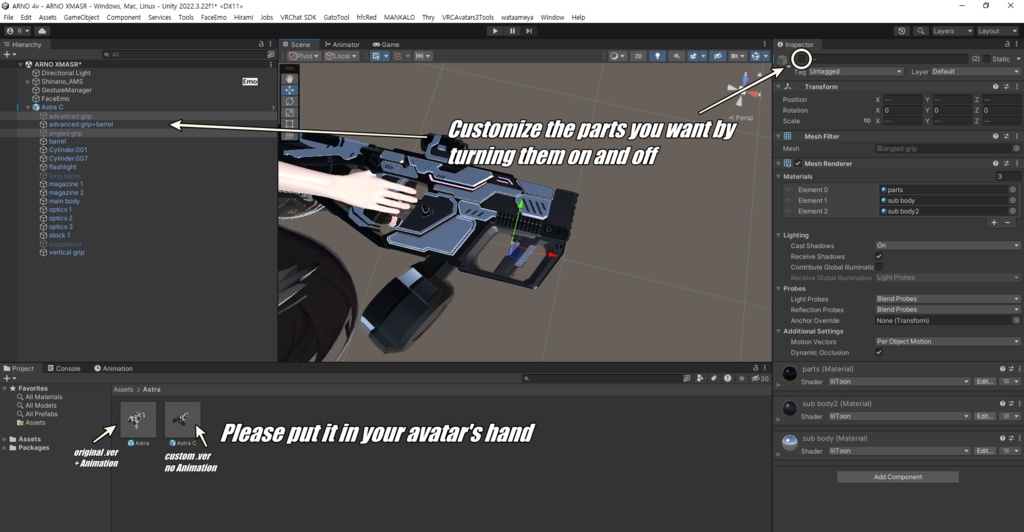Screen dimensions: 1024x532
Task: Toggle constrained proportions link on Scale
Action: pos(867,121)
